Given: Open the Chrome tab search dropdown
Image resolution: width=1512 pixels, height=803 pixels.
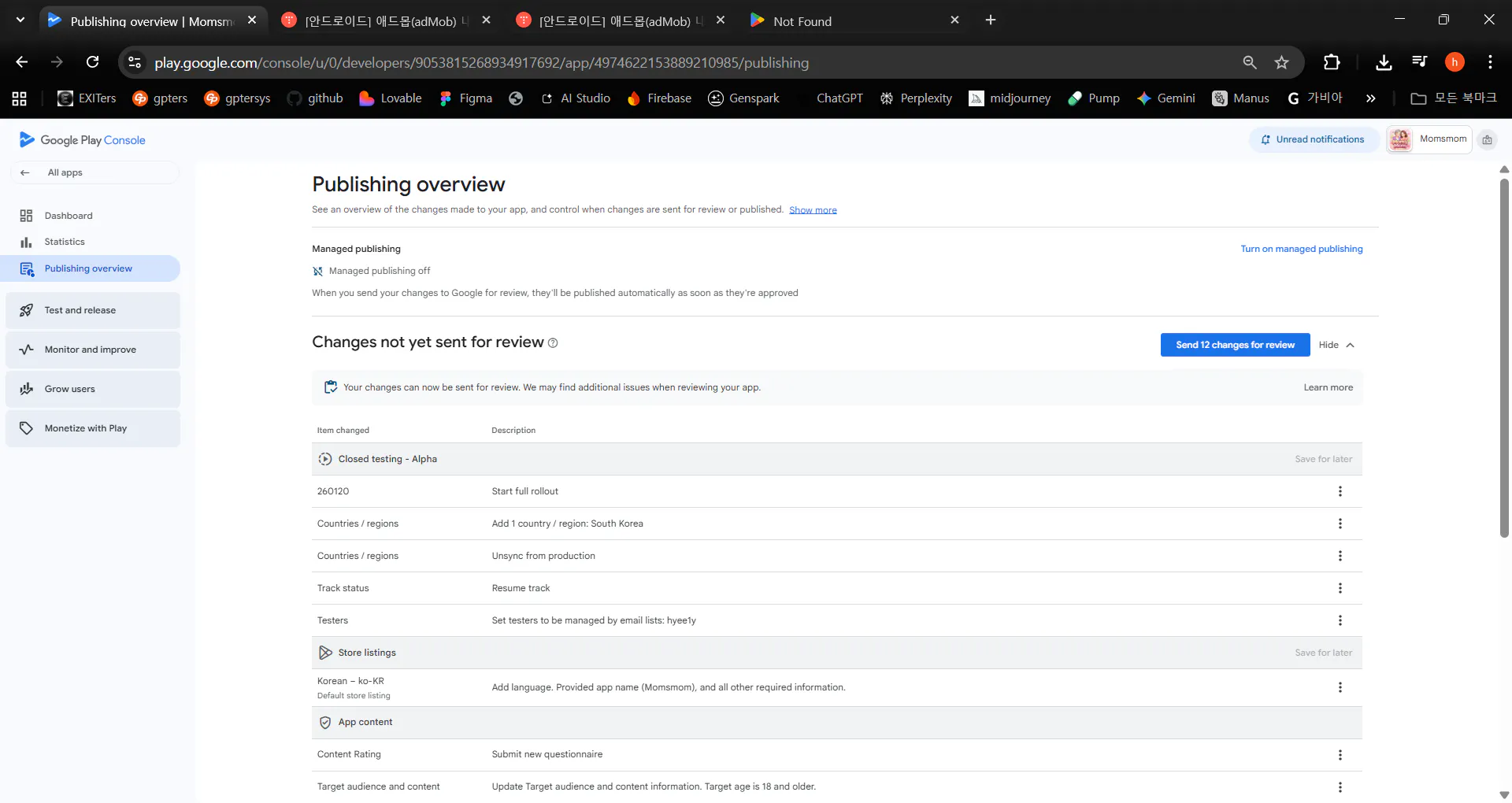Looking at the screenshot, I should (20, 20).
